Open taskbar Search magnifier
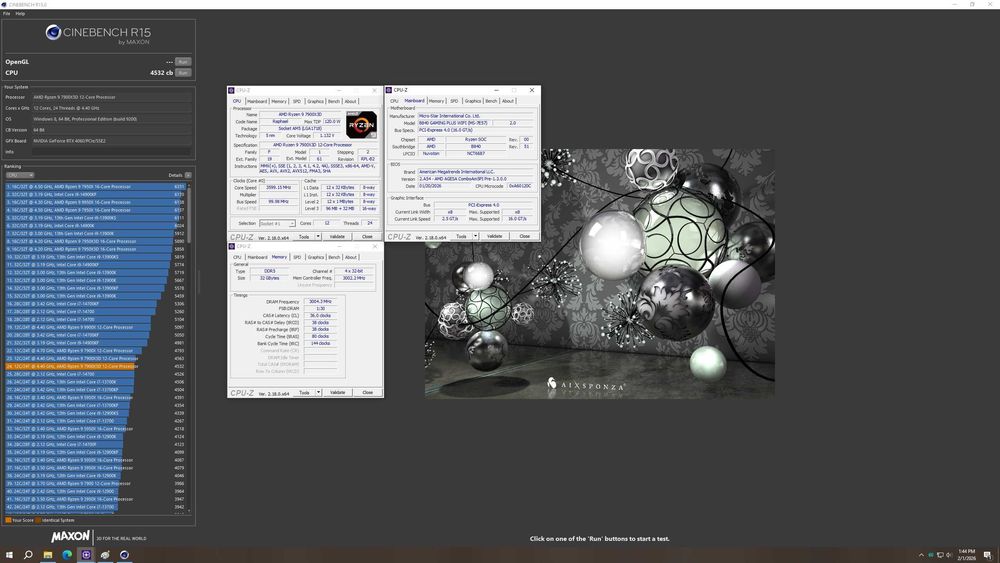 (x=28, y=555)
